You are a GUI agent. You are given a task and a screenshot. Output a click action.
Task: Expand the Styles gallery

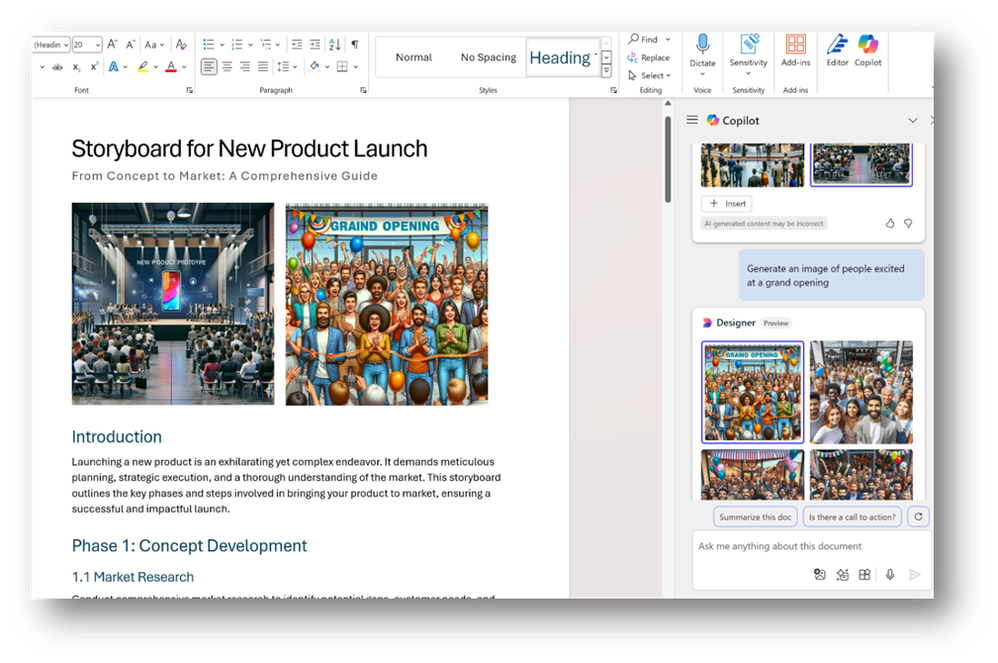pyautogui.click(x=607, y=71)
